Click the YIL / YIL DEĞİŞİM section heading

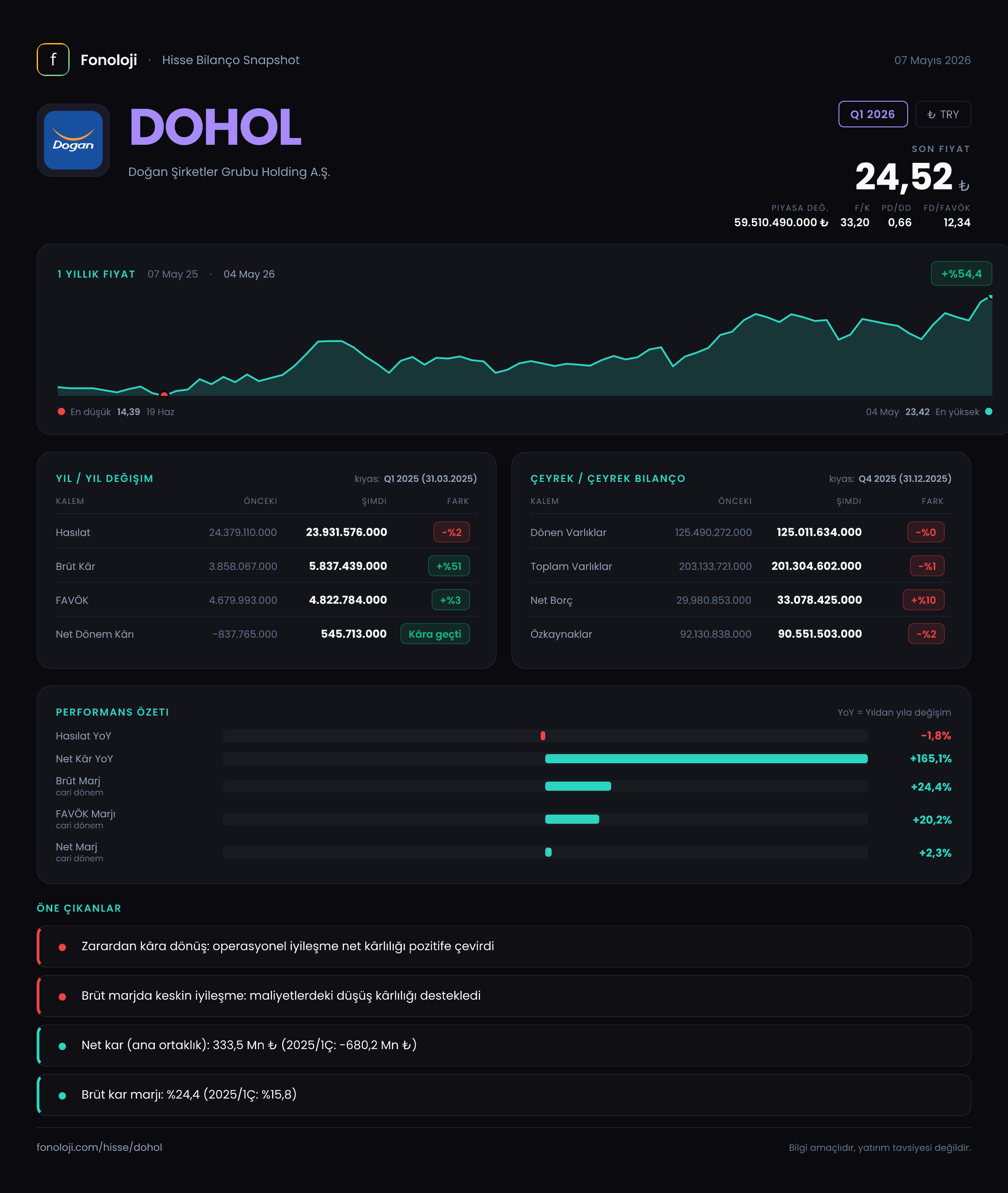[x=104, y=478]
